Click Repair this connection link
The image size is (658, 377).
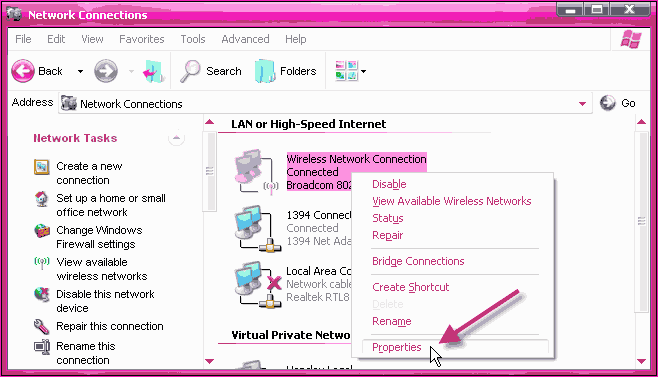pyautogui.click(x=110, y=326)
